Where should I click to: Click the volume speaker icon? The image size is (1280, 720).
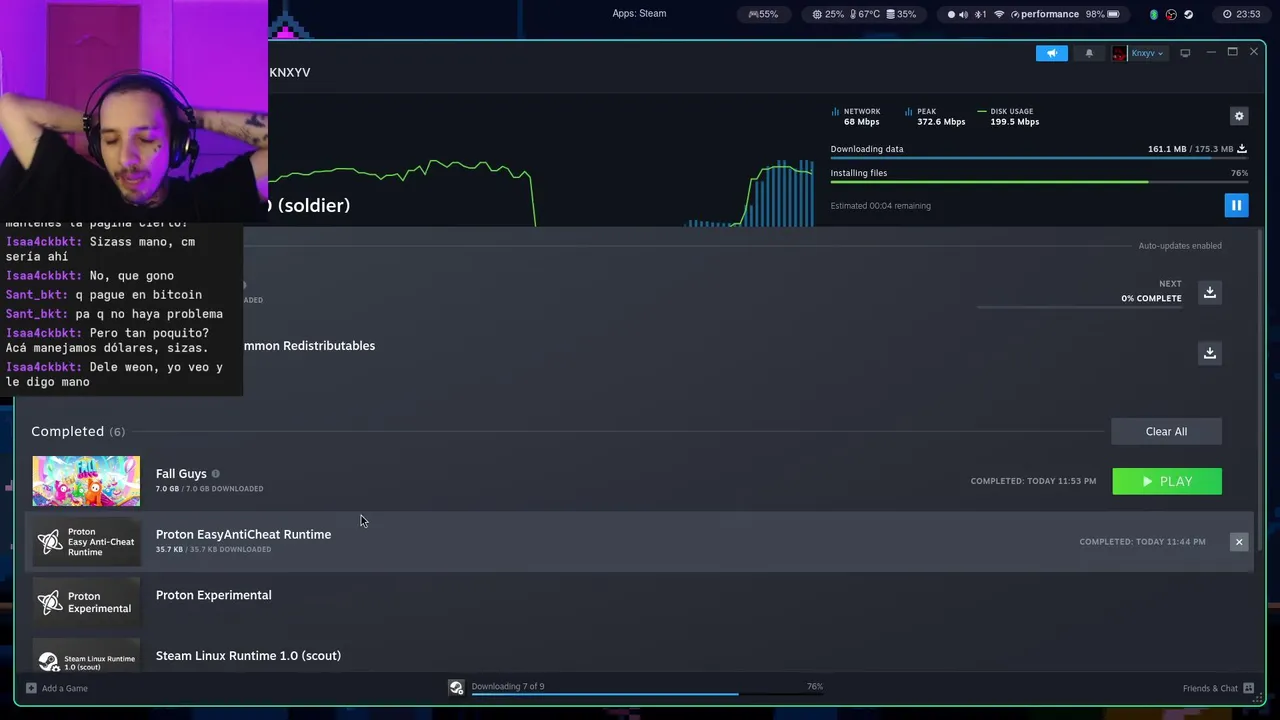[x=964, y=14]
